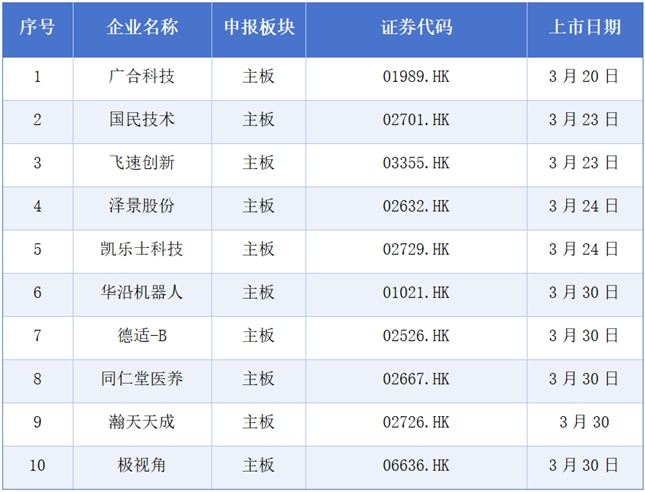The image size is (645, 492).
Task: Click the 序号 column header
Action: 37,27
